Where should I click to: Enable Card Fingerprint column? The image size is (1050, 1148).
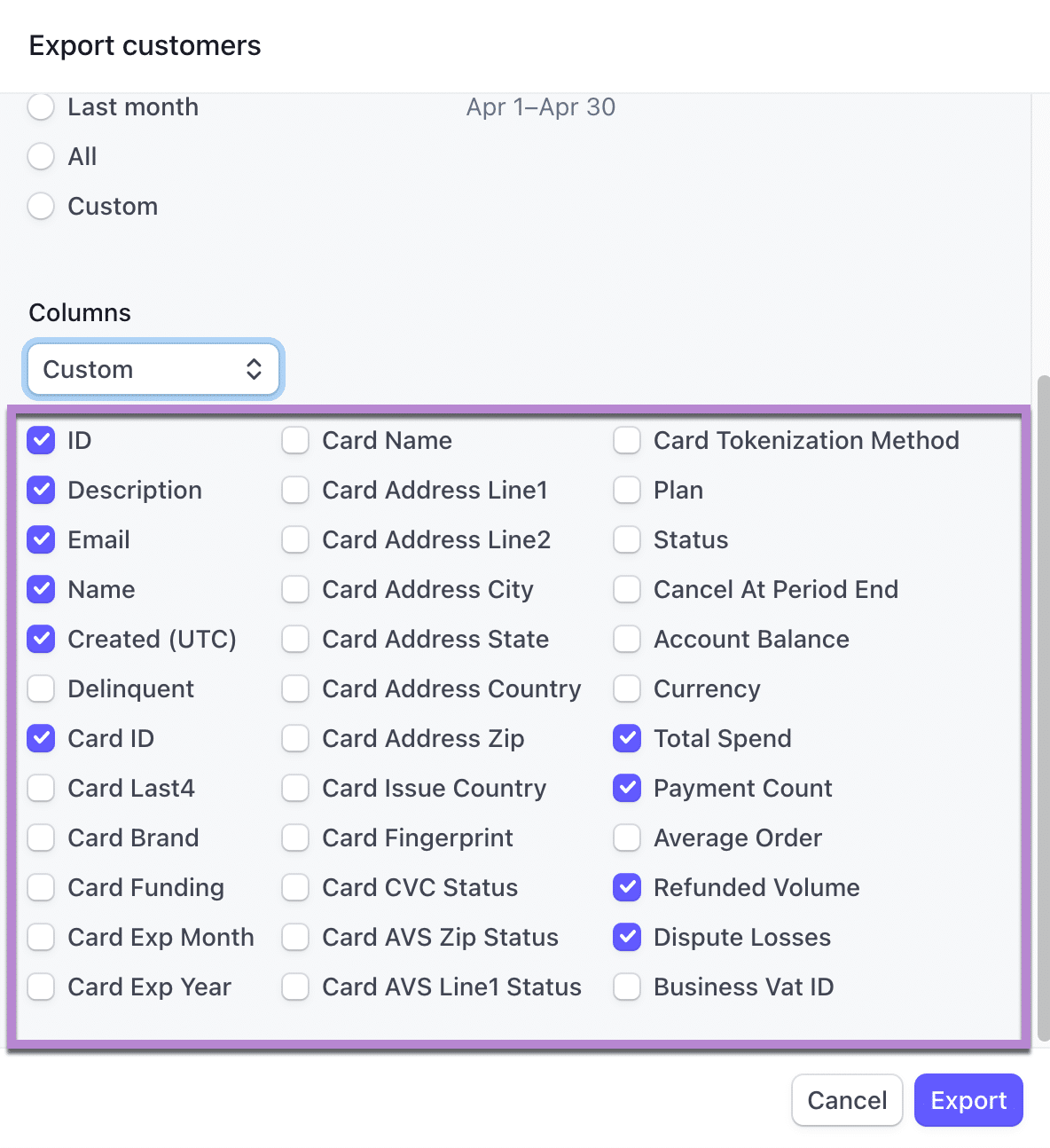coord(295,838)
